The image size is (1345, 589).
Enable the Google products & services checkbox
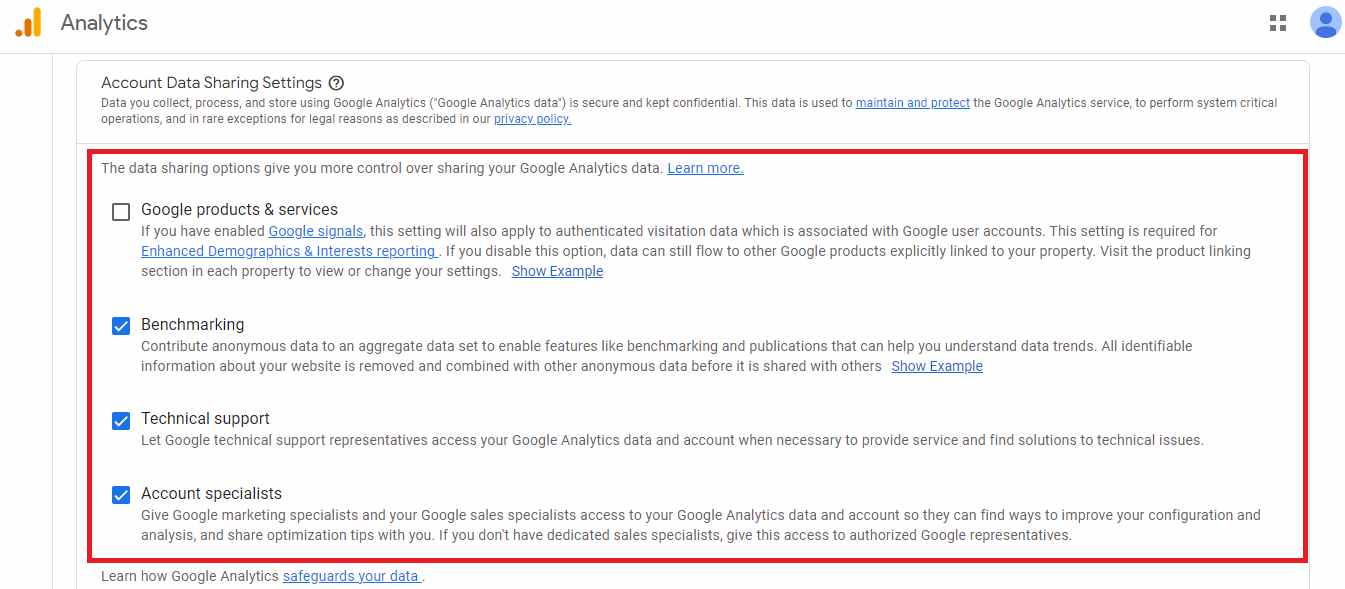[x=121, y=211]
